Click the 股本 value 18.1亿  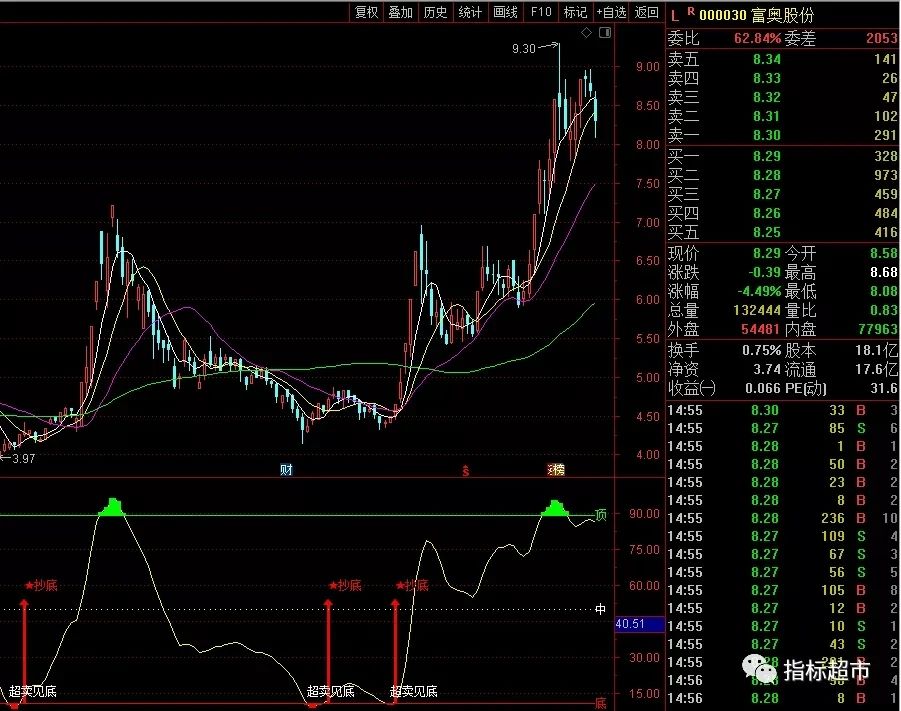point(876,350)
